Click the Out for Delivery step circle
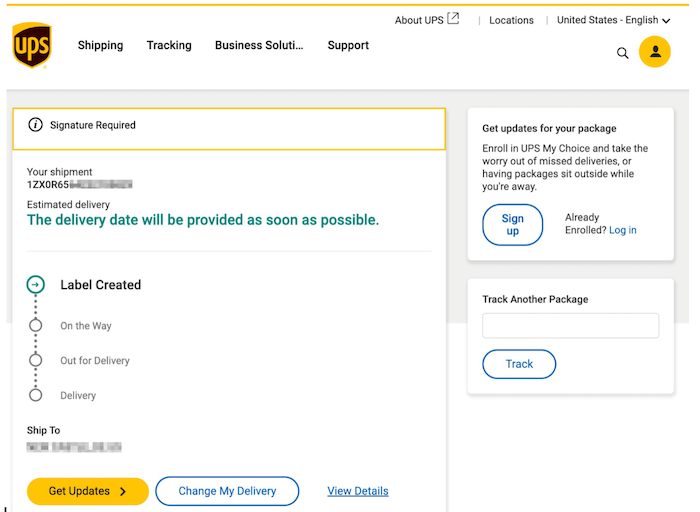 pos(36,360)
